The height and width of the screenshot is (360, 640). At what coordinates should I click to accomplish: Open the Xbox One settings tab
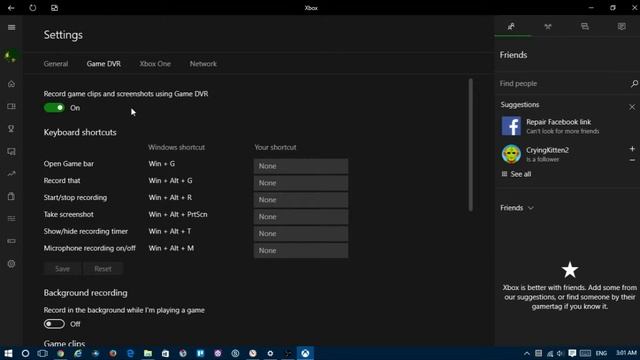tap(155, 64)
